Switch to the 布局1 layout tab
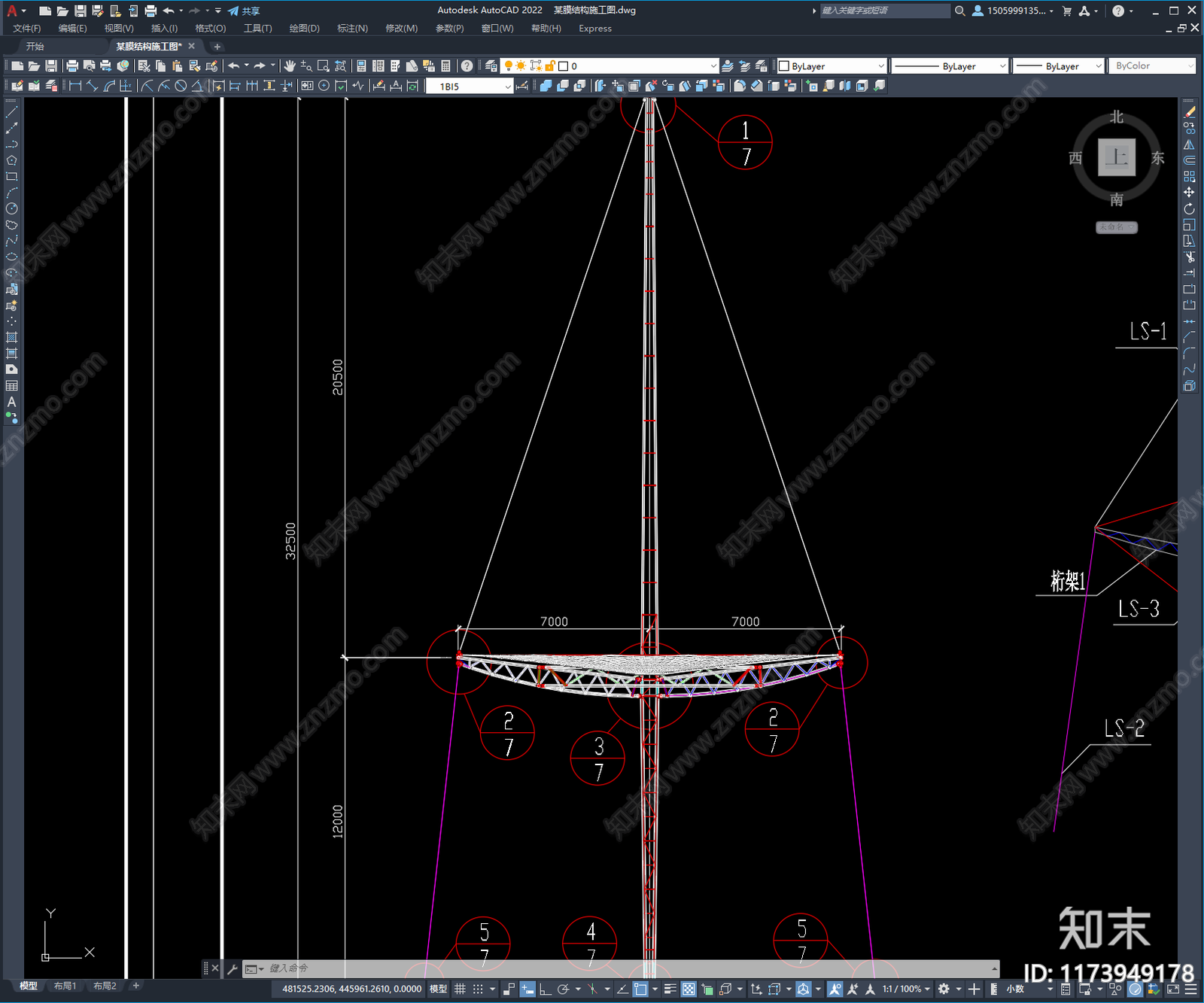 [65, 986]
